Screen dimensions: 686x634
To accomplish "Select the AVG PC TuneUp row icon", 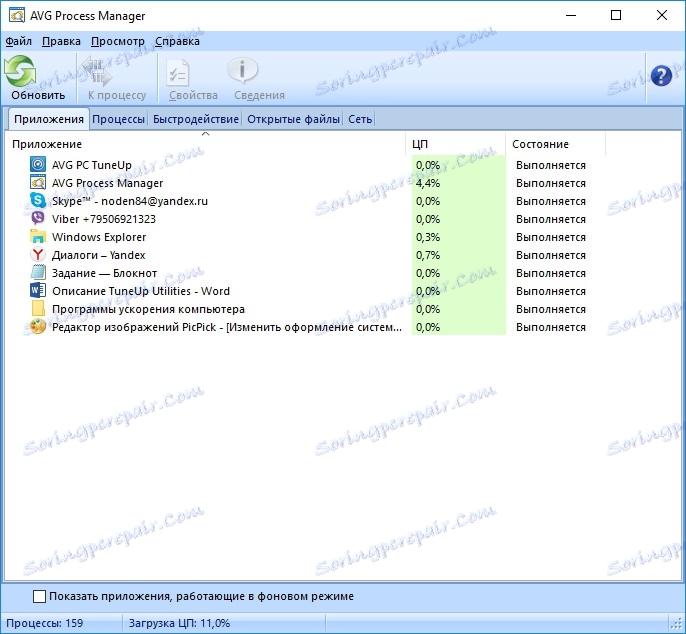I will pyautogui.click(x=38, y=164).
